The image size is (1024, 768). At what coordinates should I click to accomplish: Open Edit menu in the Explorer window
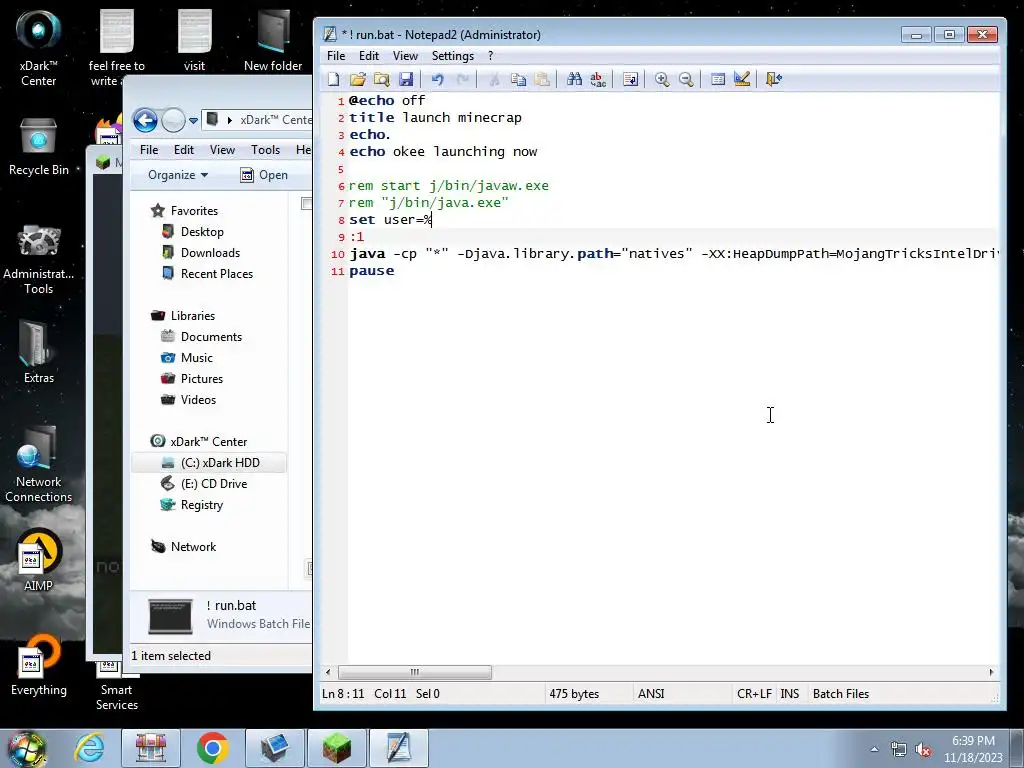click(184, 150)
